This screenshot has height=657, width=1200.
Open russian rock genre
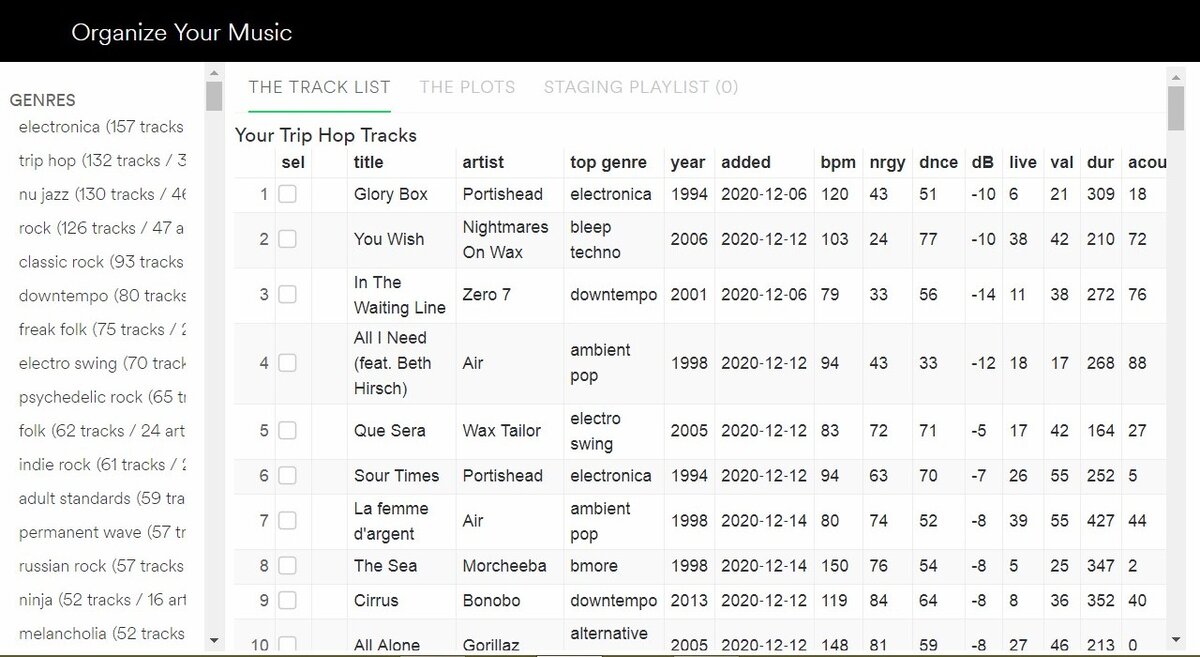[102, 566]
